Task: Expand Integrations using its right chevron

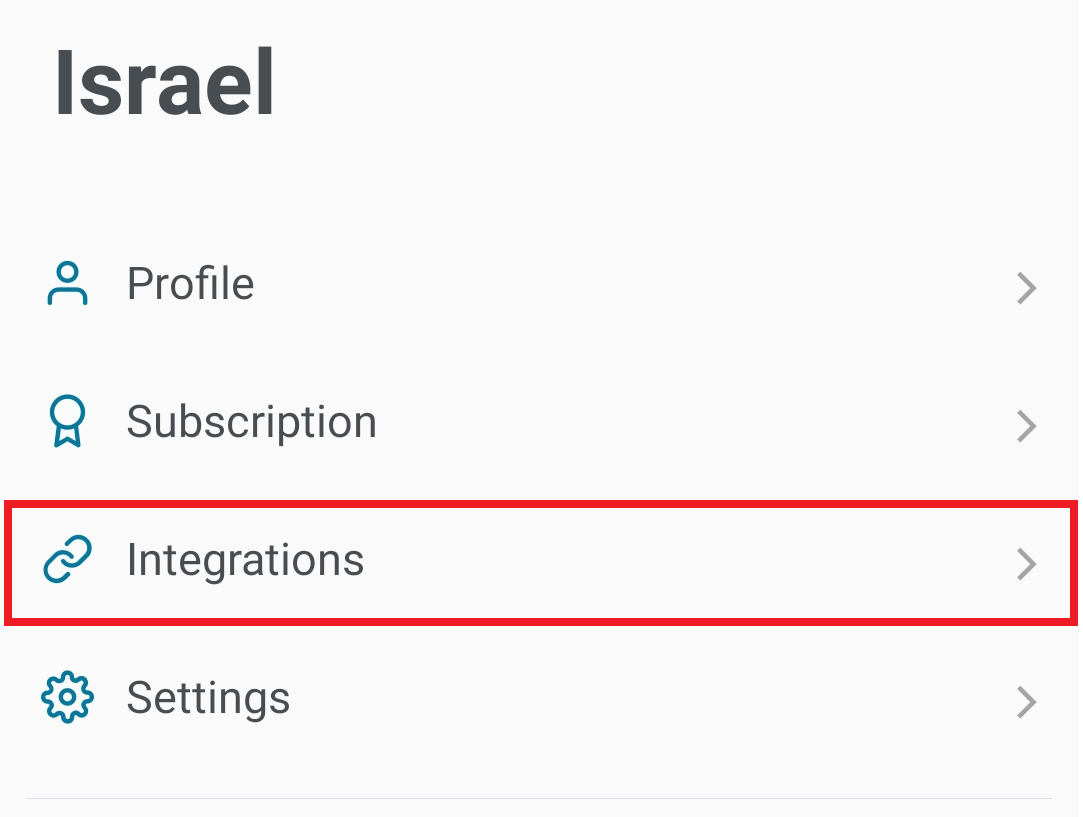Action: (x=1026, y=564)
